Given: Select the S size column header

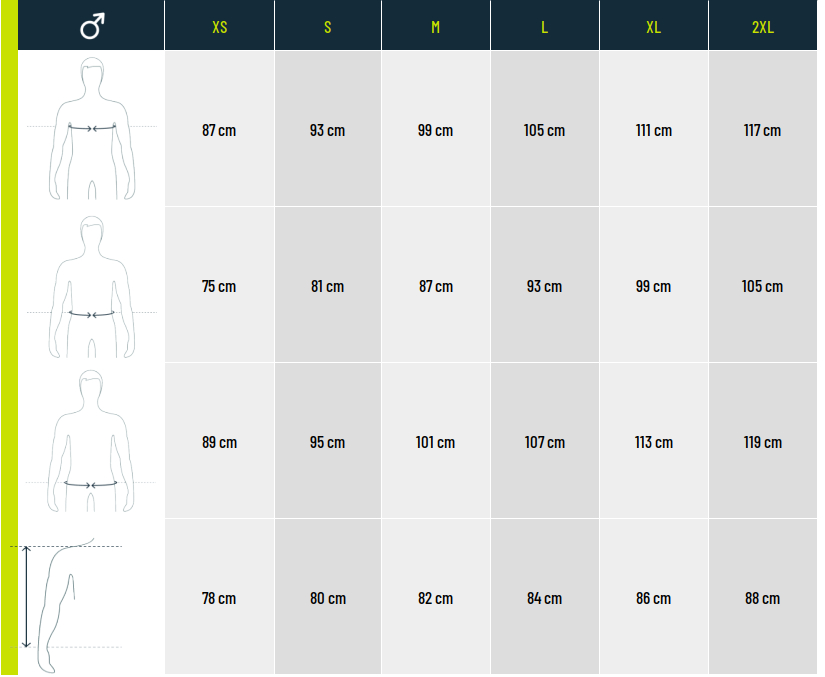Looking at the screenshot, I should pyautogui.click(x=328, y=27).
